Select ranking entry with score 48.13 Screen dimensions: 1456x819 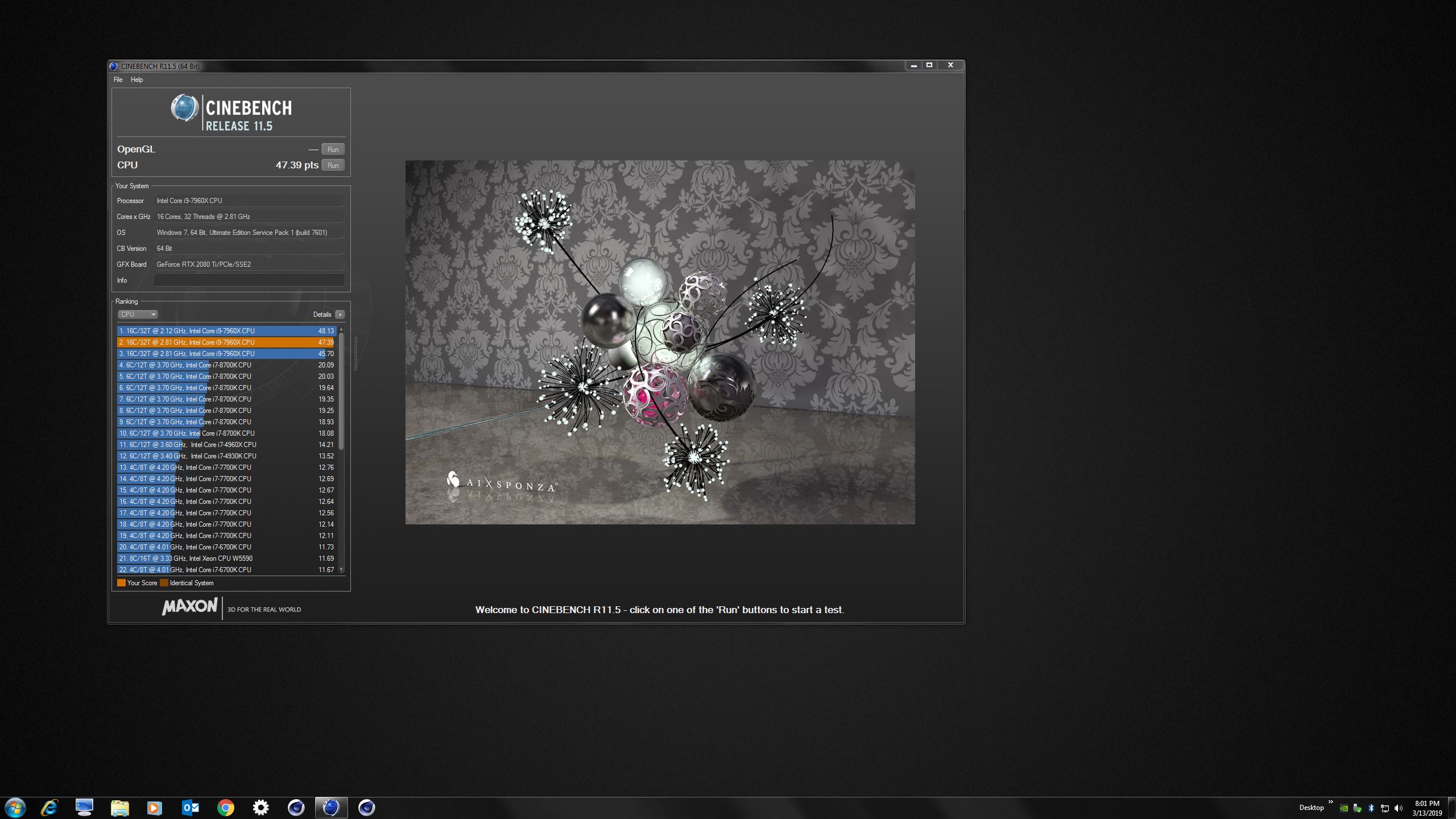226,331
